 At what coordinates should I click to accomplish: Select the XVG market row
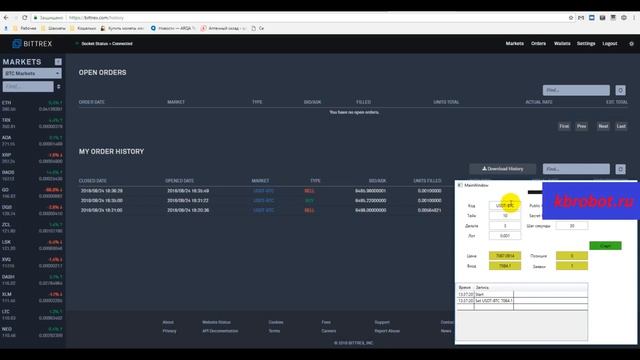[x=32, y=263]
